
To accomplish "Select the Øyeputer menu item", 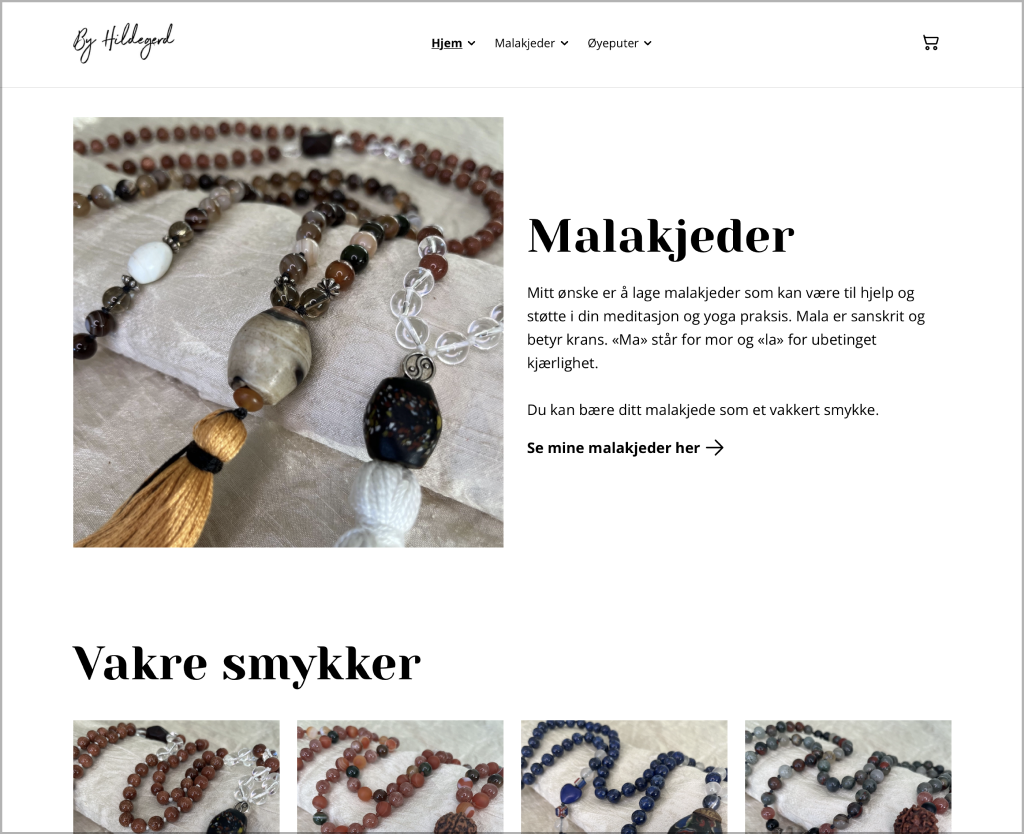I will [613, 43].
